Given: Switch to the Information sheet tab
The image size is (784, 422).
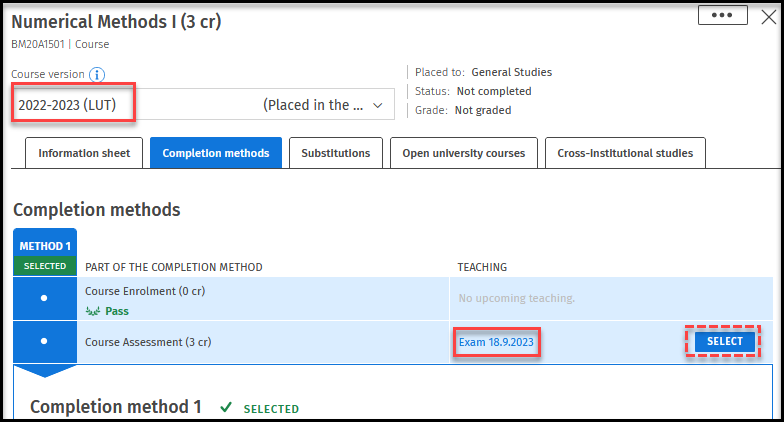Looking at the screenshot, I should pos(84,153).
